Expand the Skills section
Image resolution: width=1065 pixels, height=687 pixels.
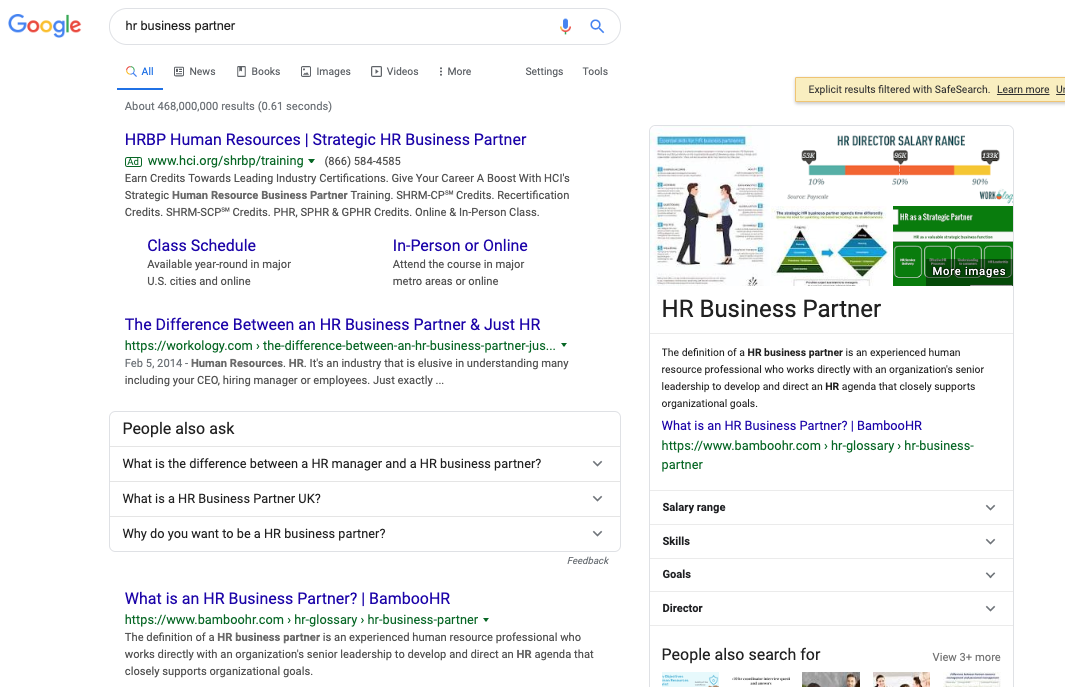830,541
